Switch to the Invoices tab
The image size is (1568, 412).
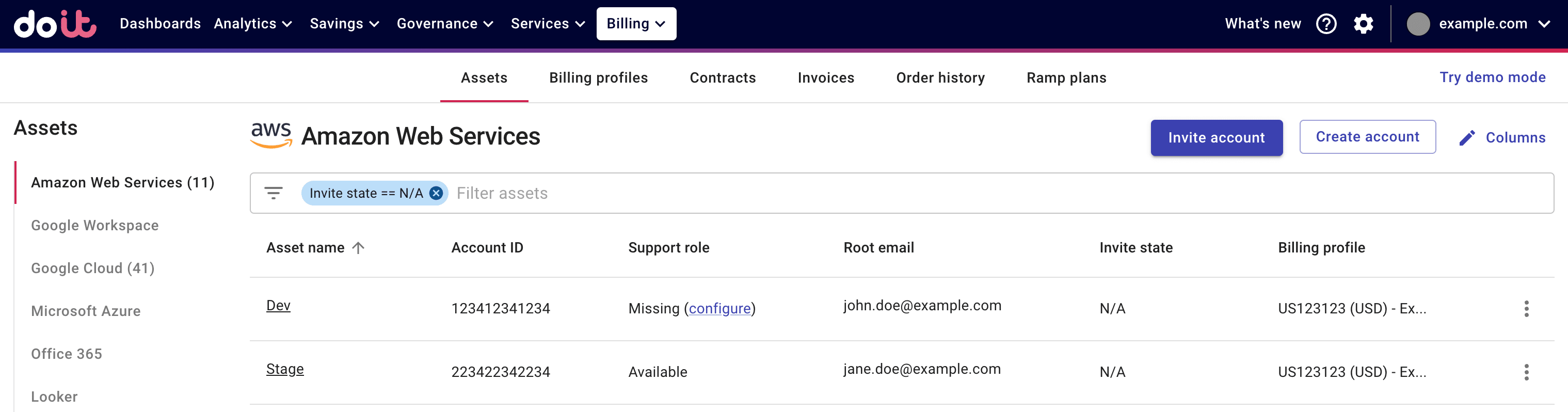[x=825, y=78]
